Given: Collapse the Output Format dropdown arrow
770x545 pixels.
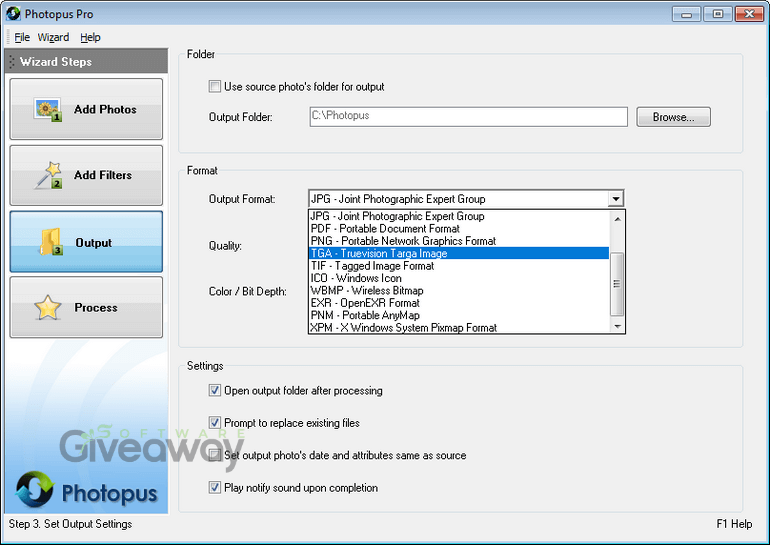Looking at the screenshot, I should point(615,199).
